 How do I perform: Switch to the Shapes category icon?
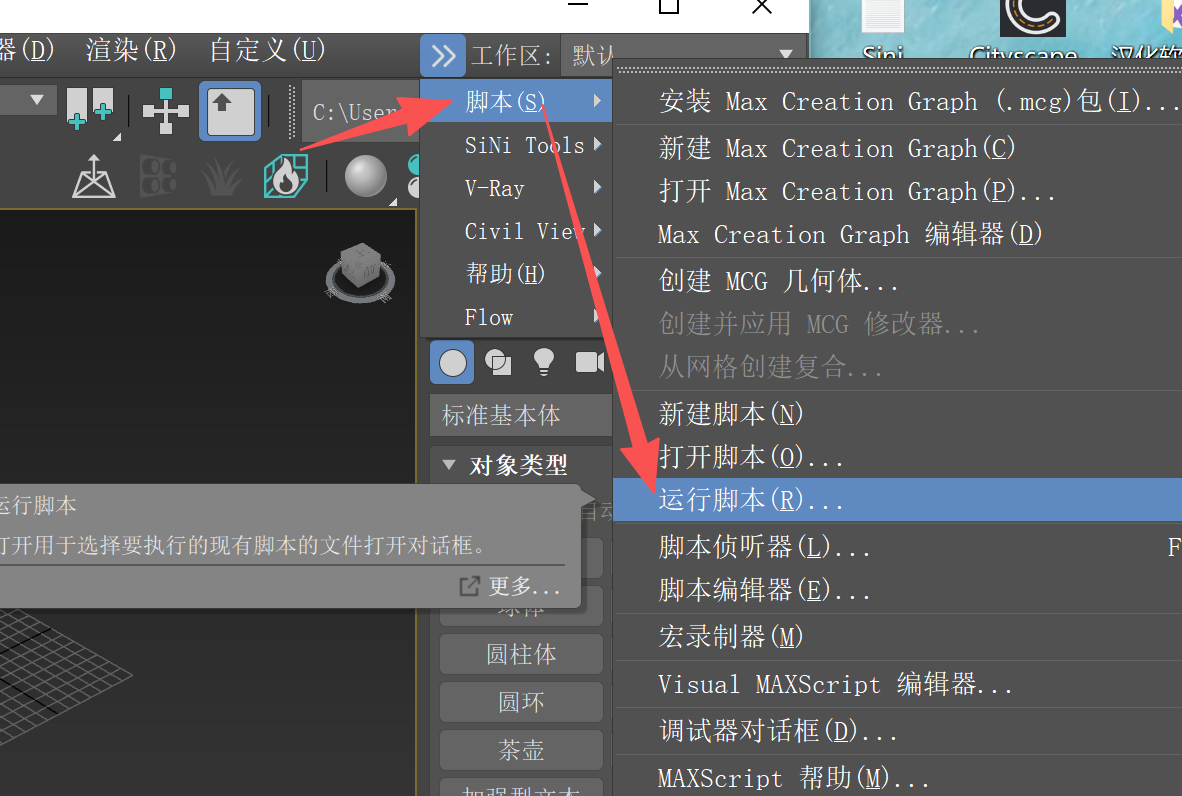click(497, 362)
